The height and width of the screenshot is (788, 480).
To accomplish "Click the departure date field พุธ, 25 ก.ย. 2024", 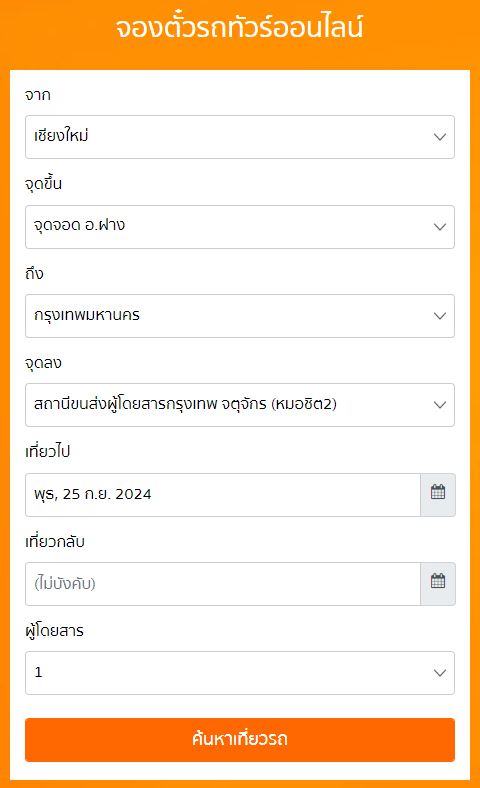I will tap(223, 495).
